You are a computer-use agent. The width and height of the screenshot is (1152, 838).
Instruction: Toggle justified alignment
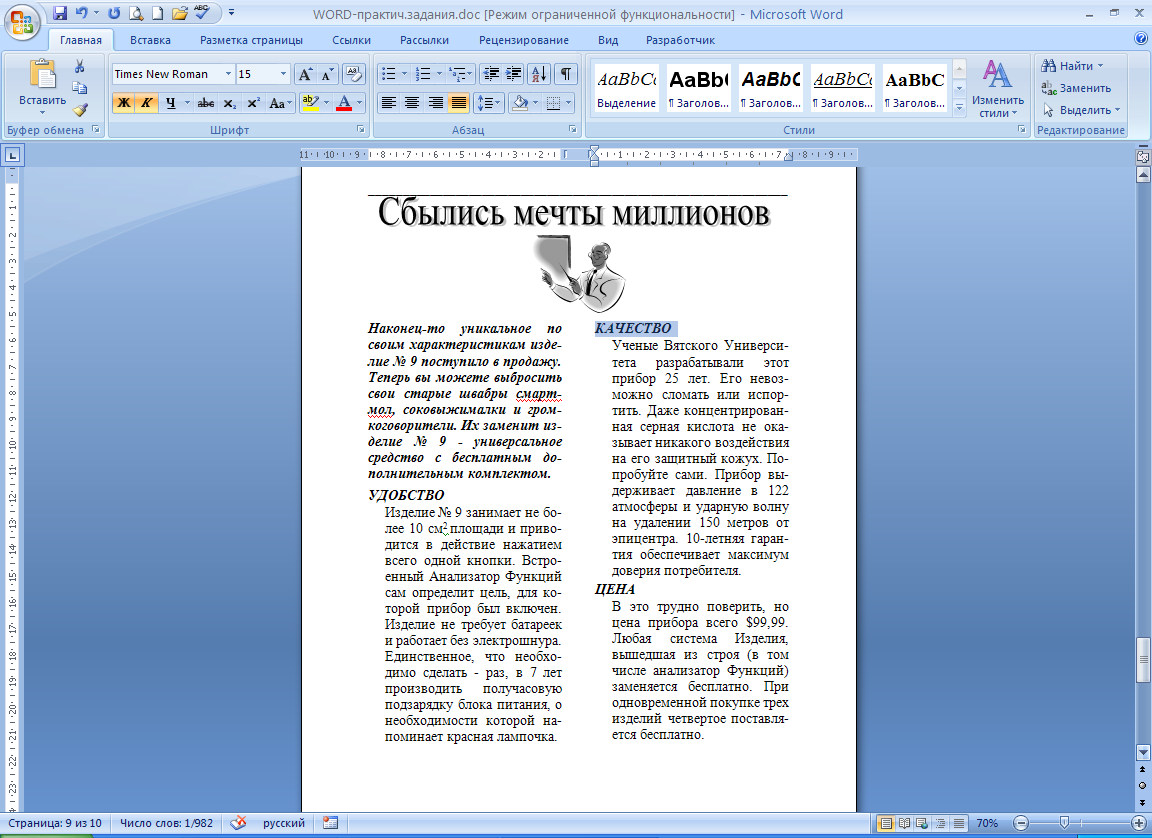tap(459, 103)
